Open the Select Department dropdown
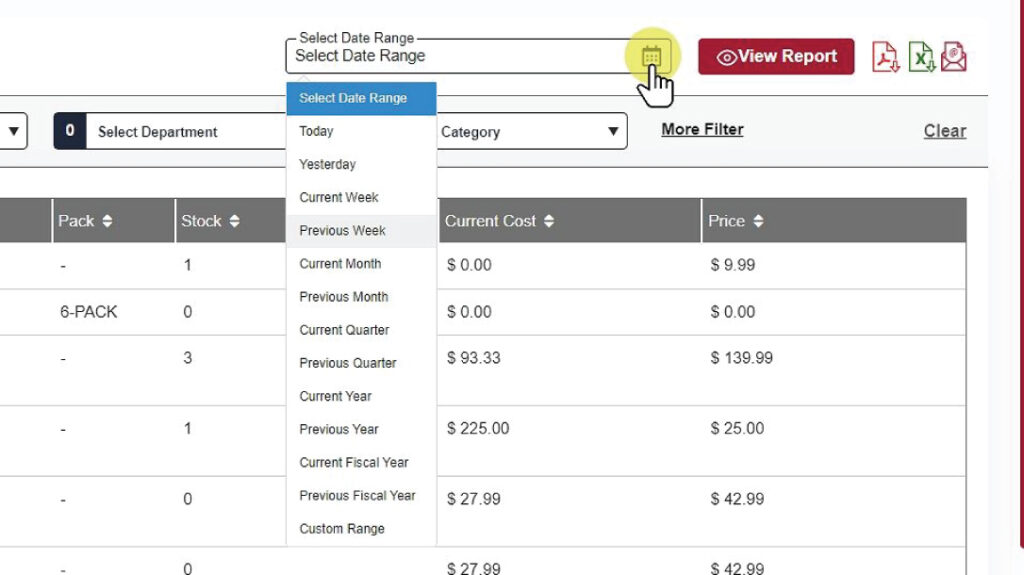Image resolution: width=1024 pixels, height=575 pixels. (x=170, y=132)
